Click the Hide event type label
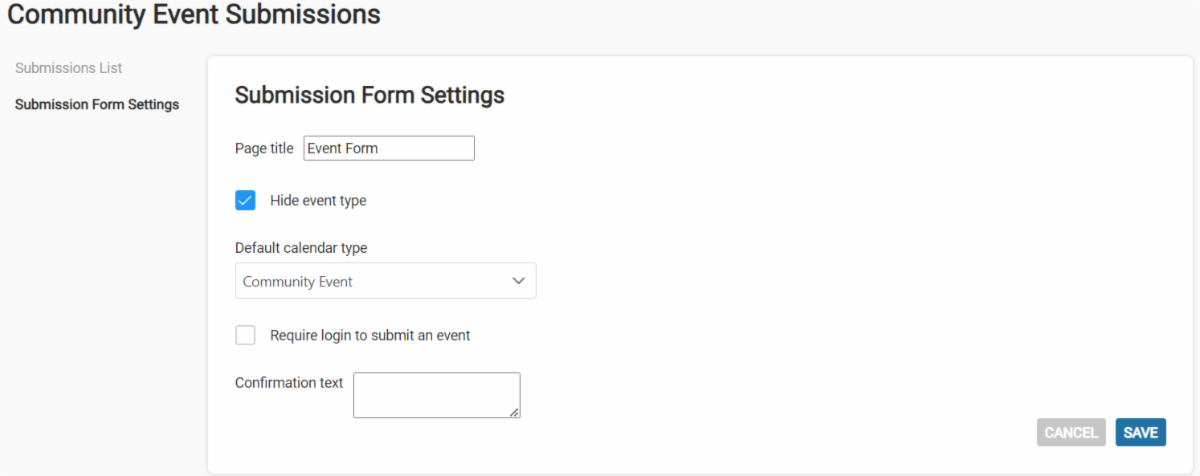The height and width of the screenshot is (476, 1200). tap(318, 200)
